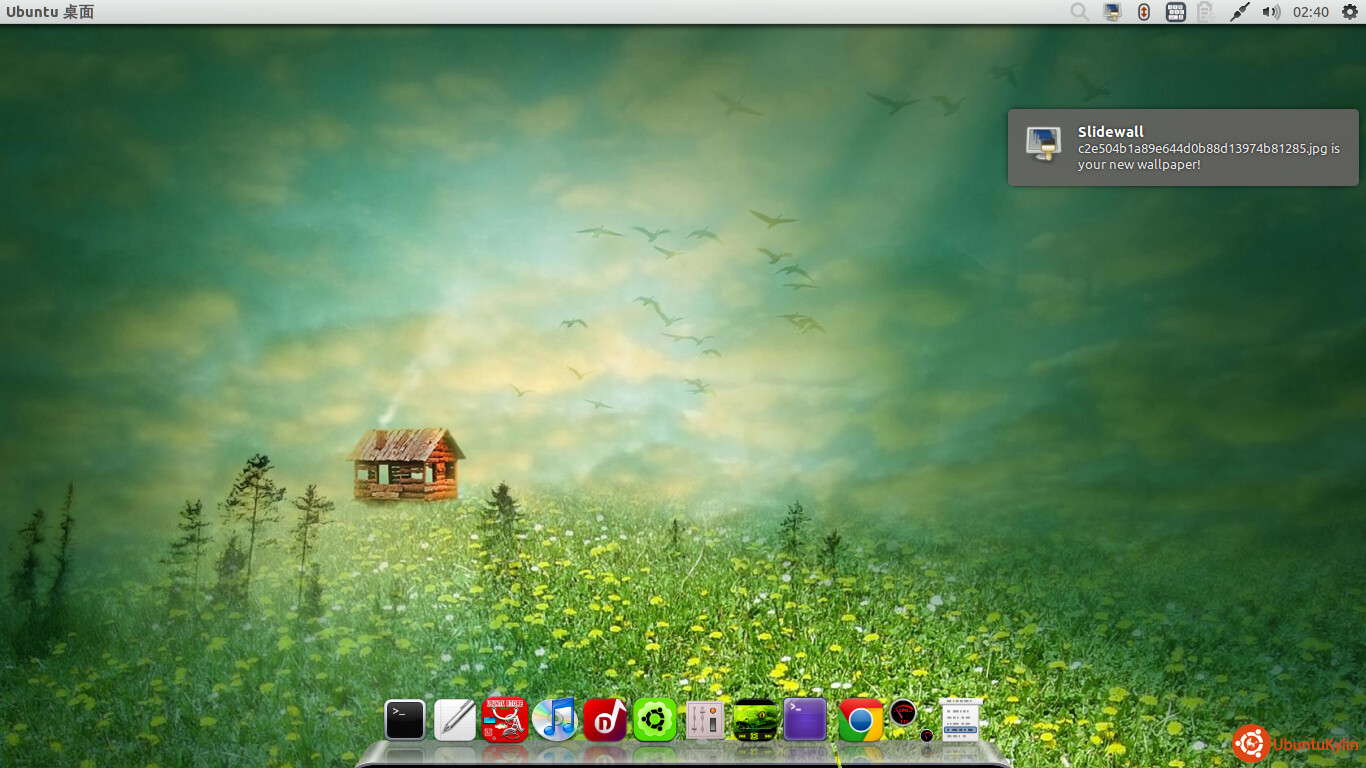1366x768 pixels.
Task: Click the orange up-down arrow indicator
Action: click(1143, 12)
